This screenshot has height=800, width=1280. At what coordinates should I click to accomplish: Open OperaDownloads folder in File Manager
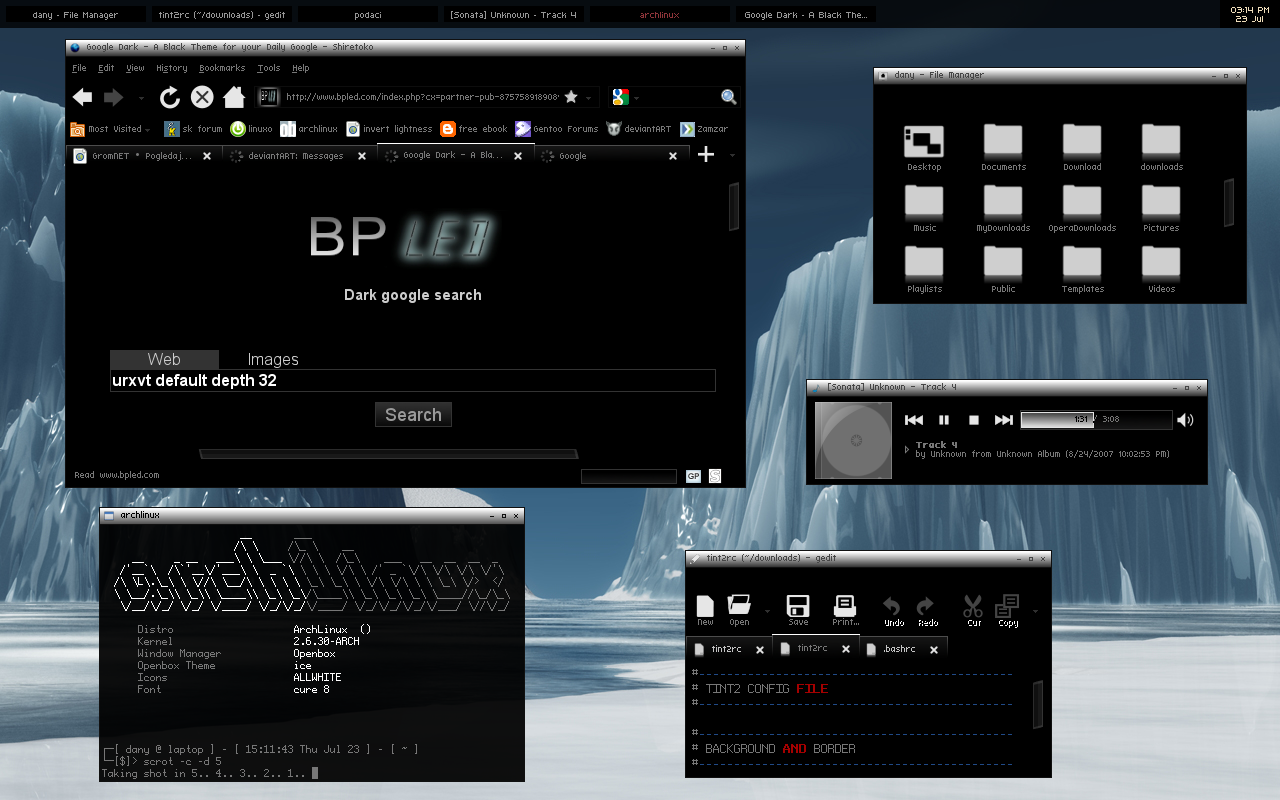(1082, 209)
